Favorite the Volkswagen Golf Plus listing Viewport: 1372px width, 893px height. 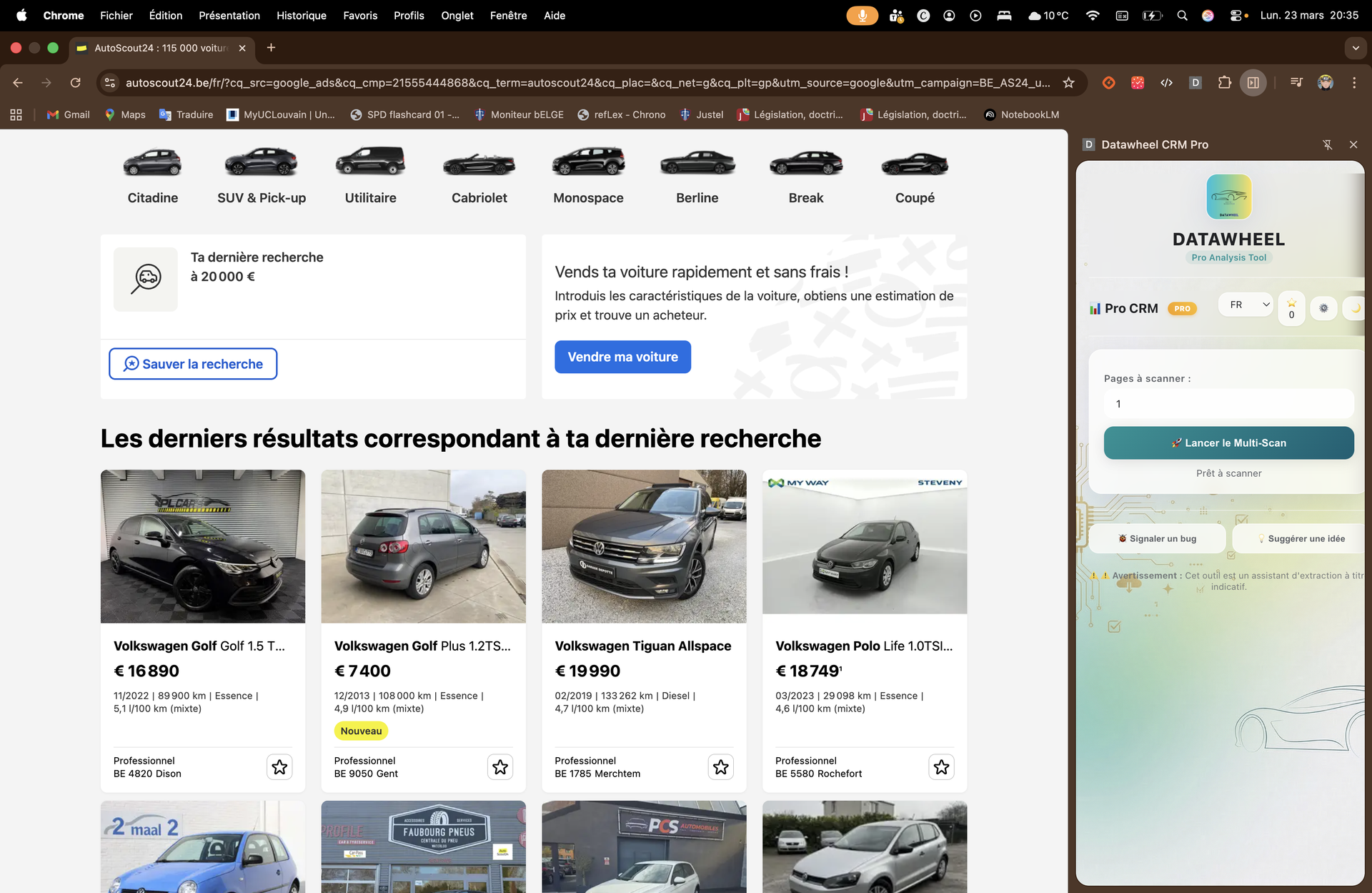[499, 767]
